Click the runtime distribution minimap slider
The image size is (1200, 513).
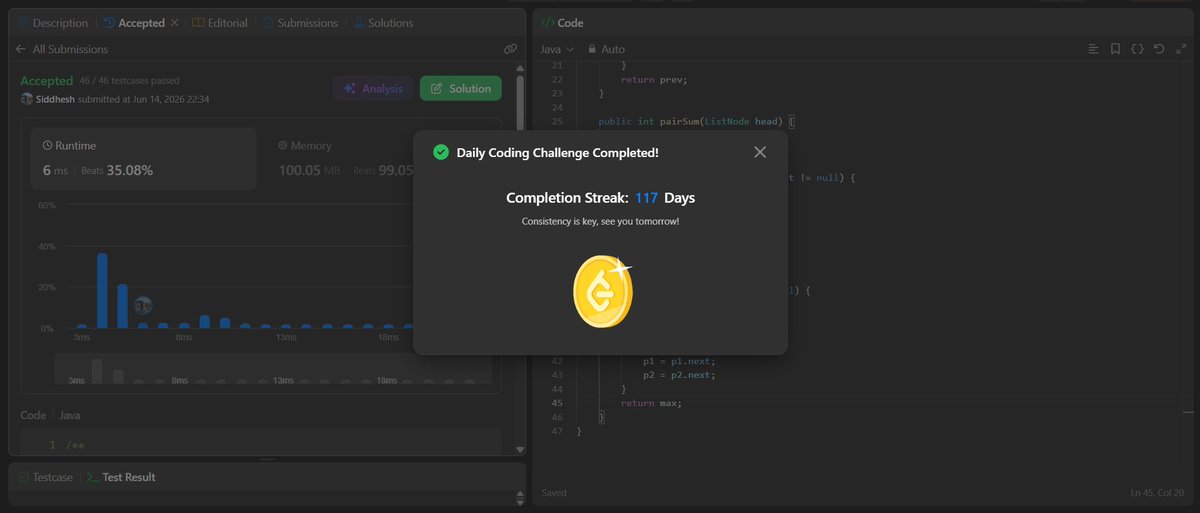click(273, 369)
